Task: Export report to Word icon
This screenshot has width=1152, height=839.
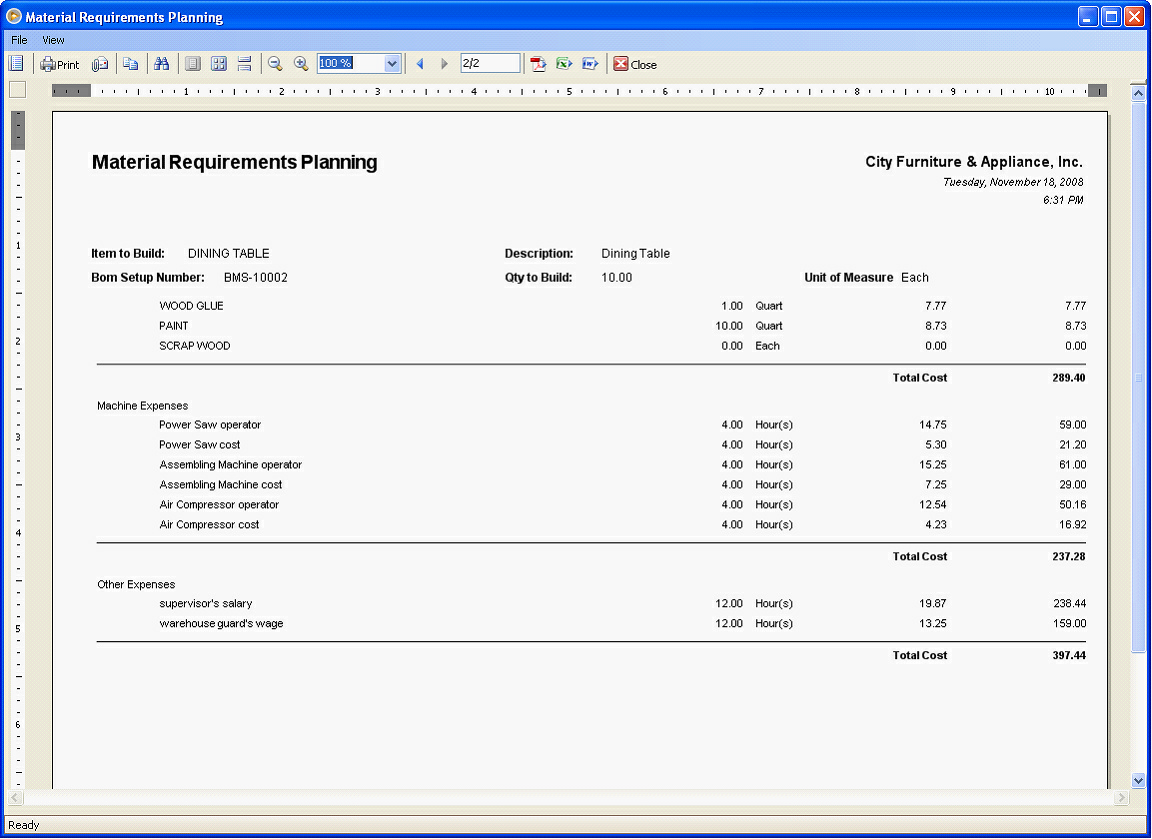Action: pyautogui.click(x=590, y=64)
